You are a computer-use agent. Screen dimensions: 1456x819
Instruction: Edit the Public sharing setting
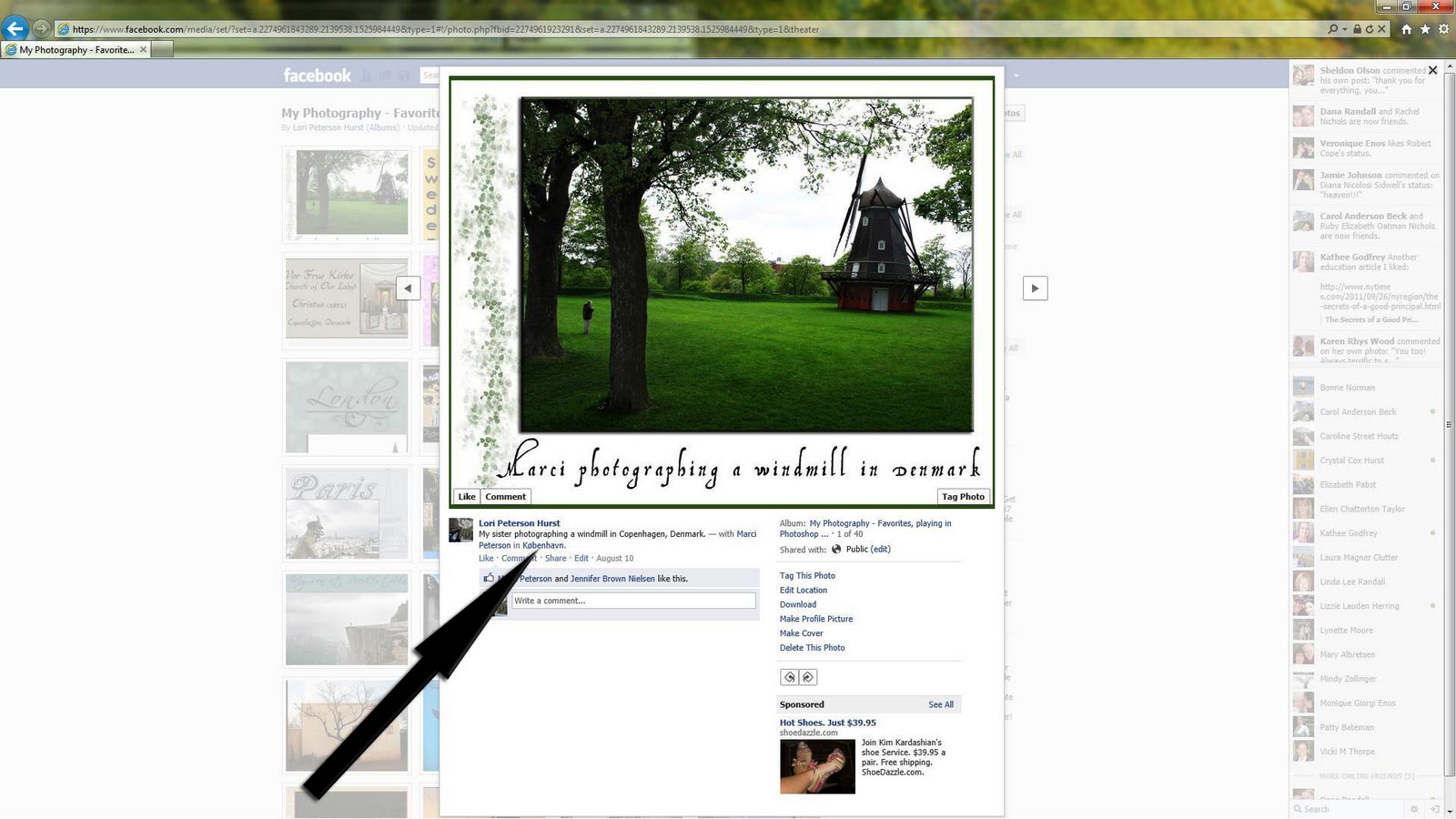pyautogui.click(x=880, y=550)
